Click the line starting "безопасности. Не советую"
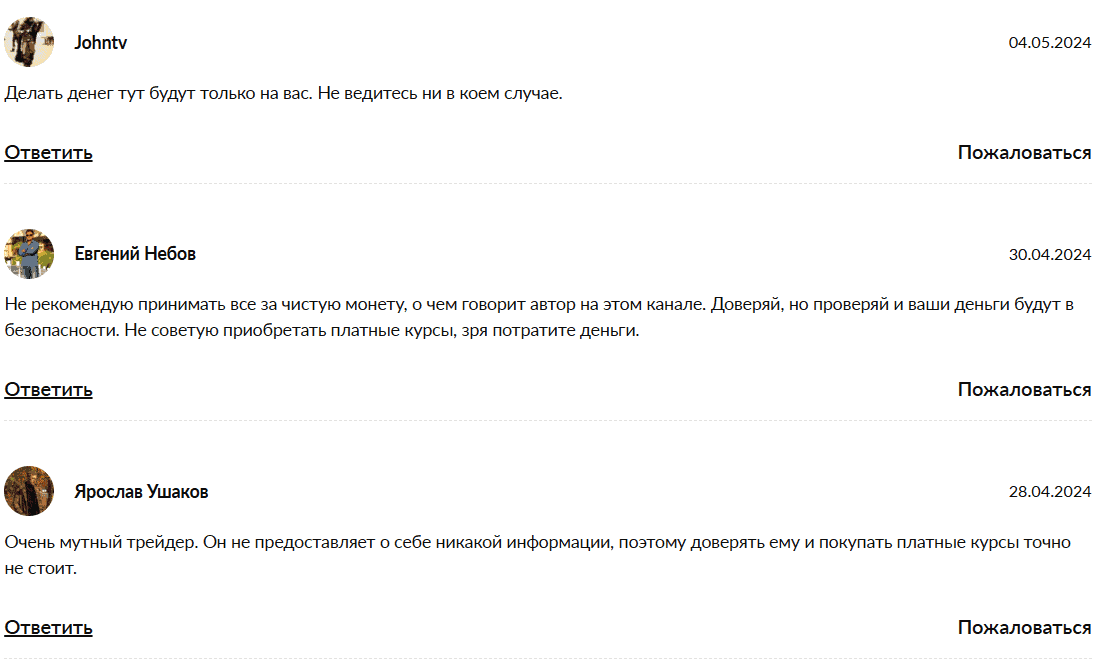Viewport: 1104px width, 666px height. click(321, 330)
